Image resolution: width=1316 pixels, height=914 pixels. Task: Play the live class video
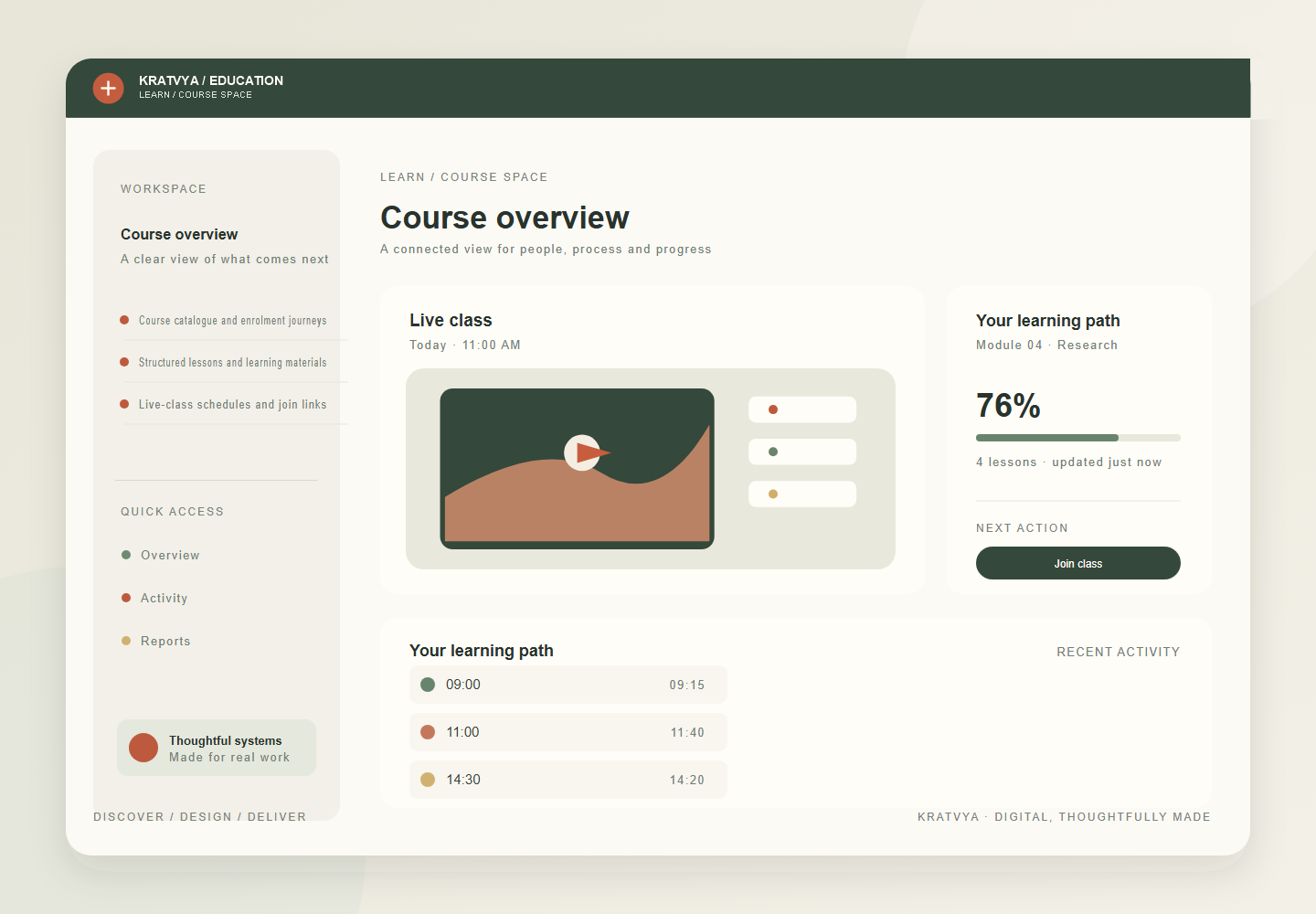click(582, 452)
